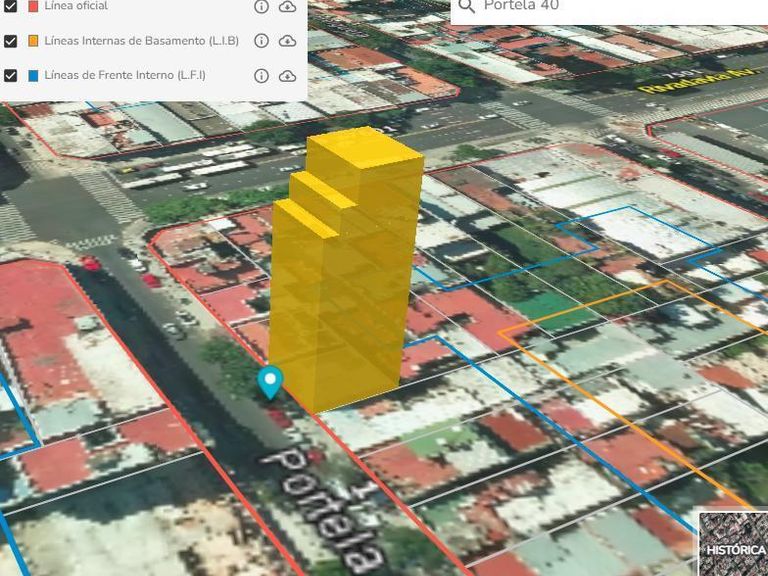Focus the Portela 40 search field
768x576 pixels.
point(609,7)
